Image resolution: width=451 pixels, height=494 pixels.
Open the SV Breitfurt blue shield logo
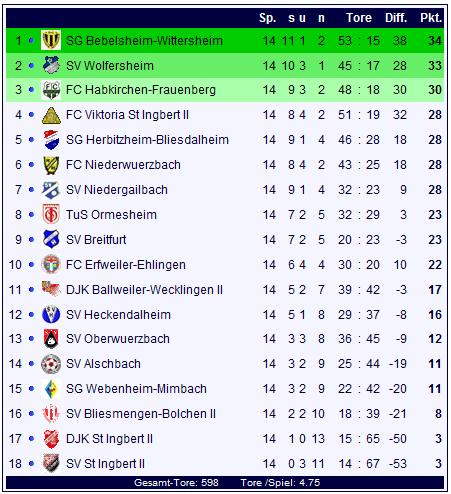coord(51,239)
